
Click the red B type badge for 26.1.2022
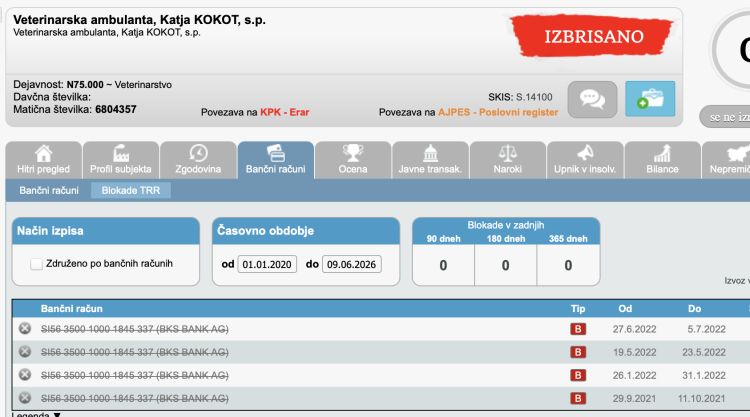click(x=578, y=375)
